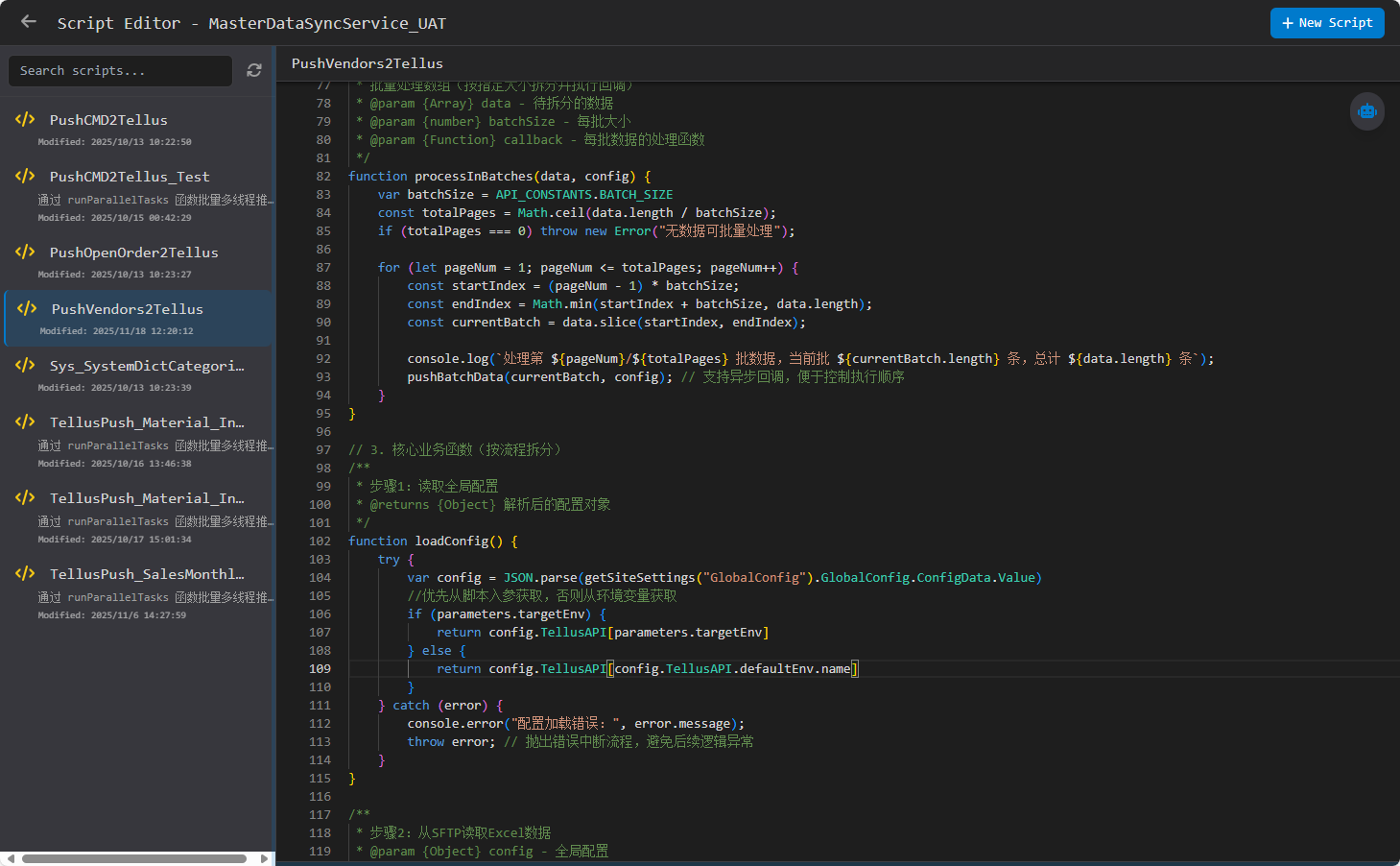Viewport: 1400px width, 866px height.
Task: Click the PushCMD2Tellus script code icon
Action: point(25,119)
